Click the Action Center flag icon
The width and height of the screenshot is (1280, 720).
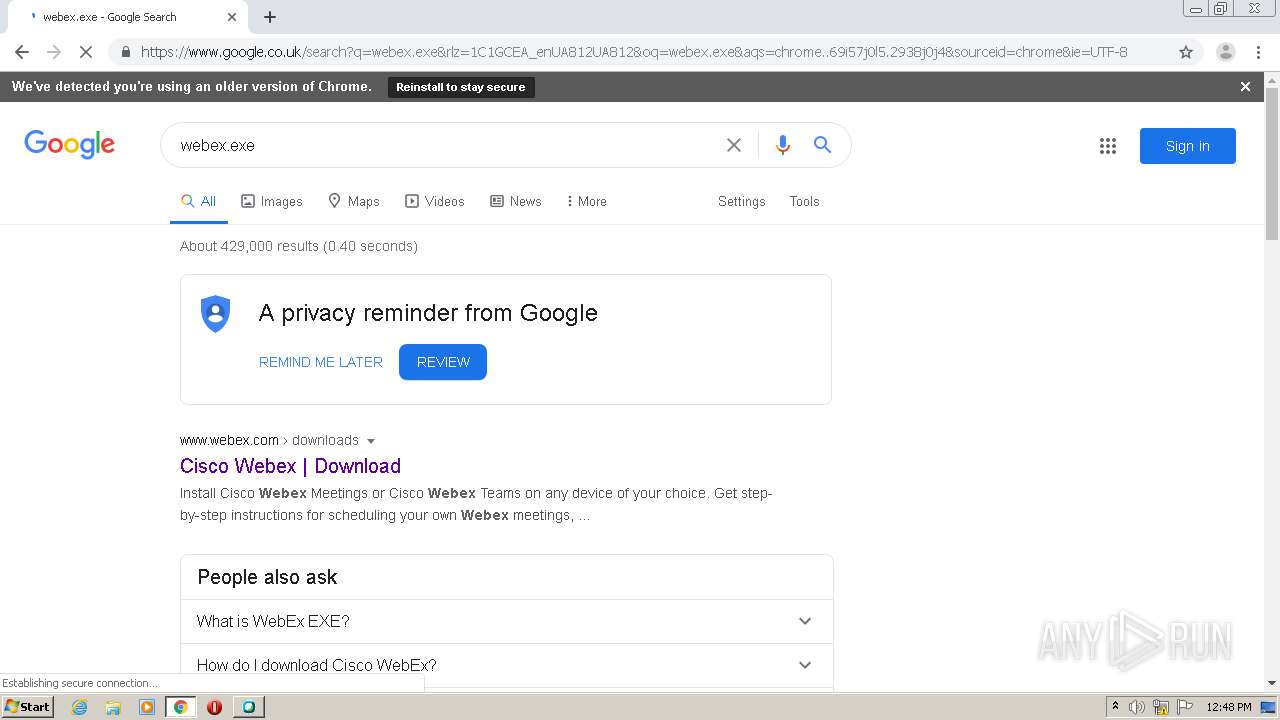(x=1185, y=707)
